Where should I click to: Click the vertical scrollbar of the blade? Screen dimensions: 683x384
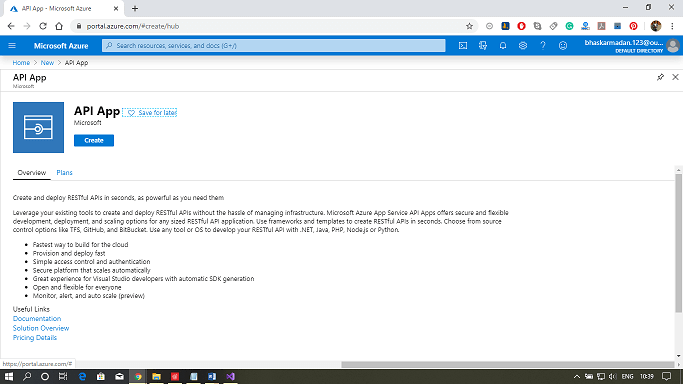(678, 243)
